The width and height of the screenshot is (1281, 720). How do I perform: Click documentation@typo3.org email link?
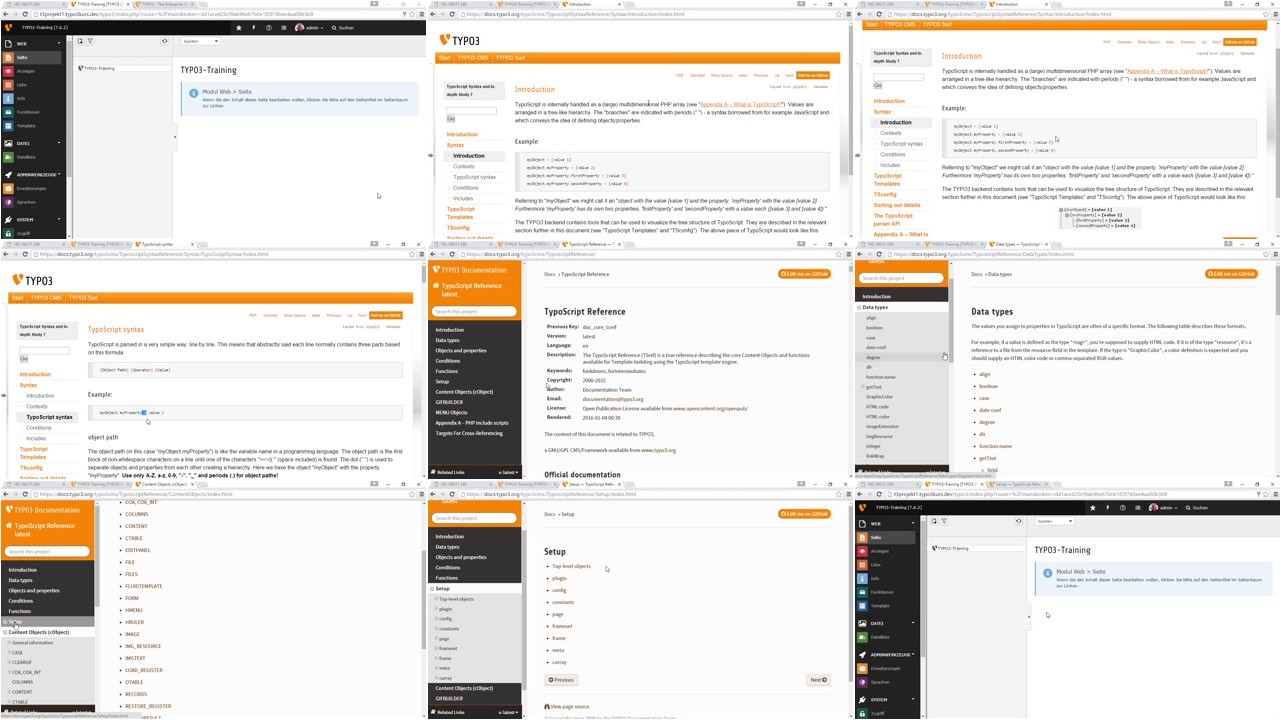tap(612, 399)
